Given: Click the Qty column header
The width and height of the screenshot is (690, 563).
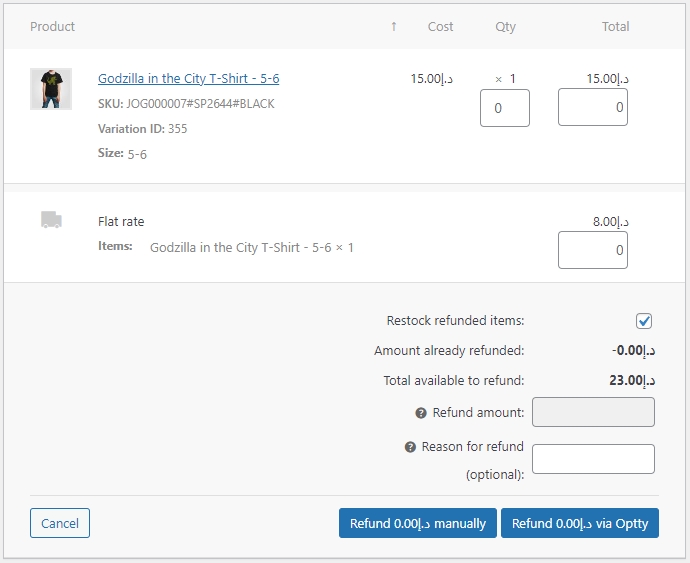Looking at the screenshot, I should (506, 27).
